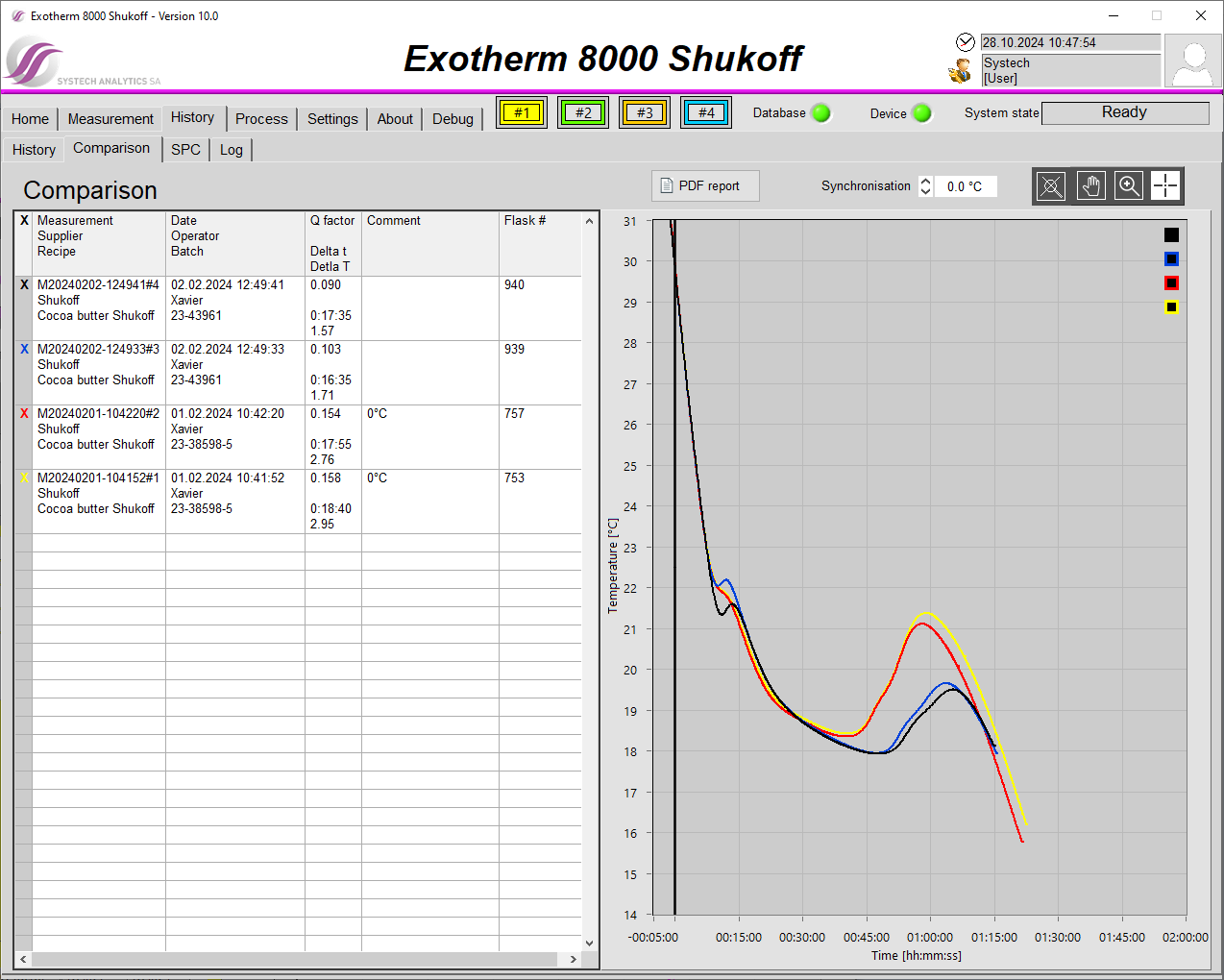Open the Measurement tab
Image resolution: width=1224 pixels, height=980 pixels.
click(110, 119)
